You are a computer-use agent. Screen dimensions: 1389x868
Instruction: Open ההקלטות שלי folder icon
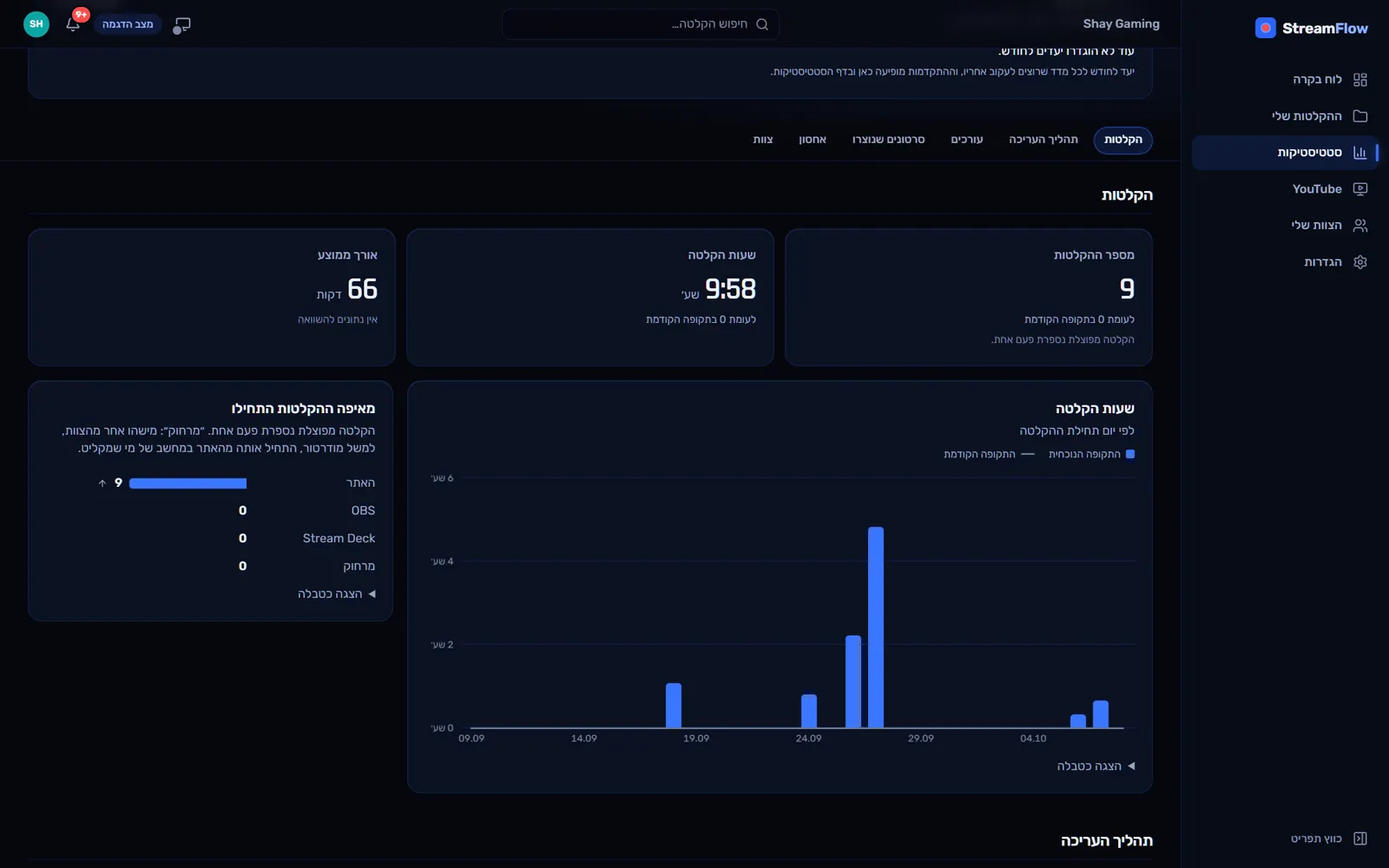tap(1359, 116)
